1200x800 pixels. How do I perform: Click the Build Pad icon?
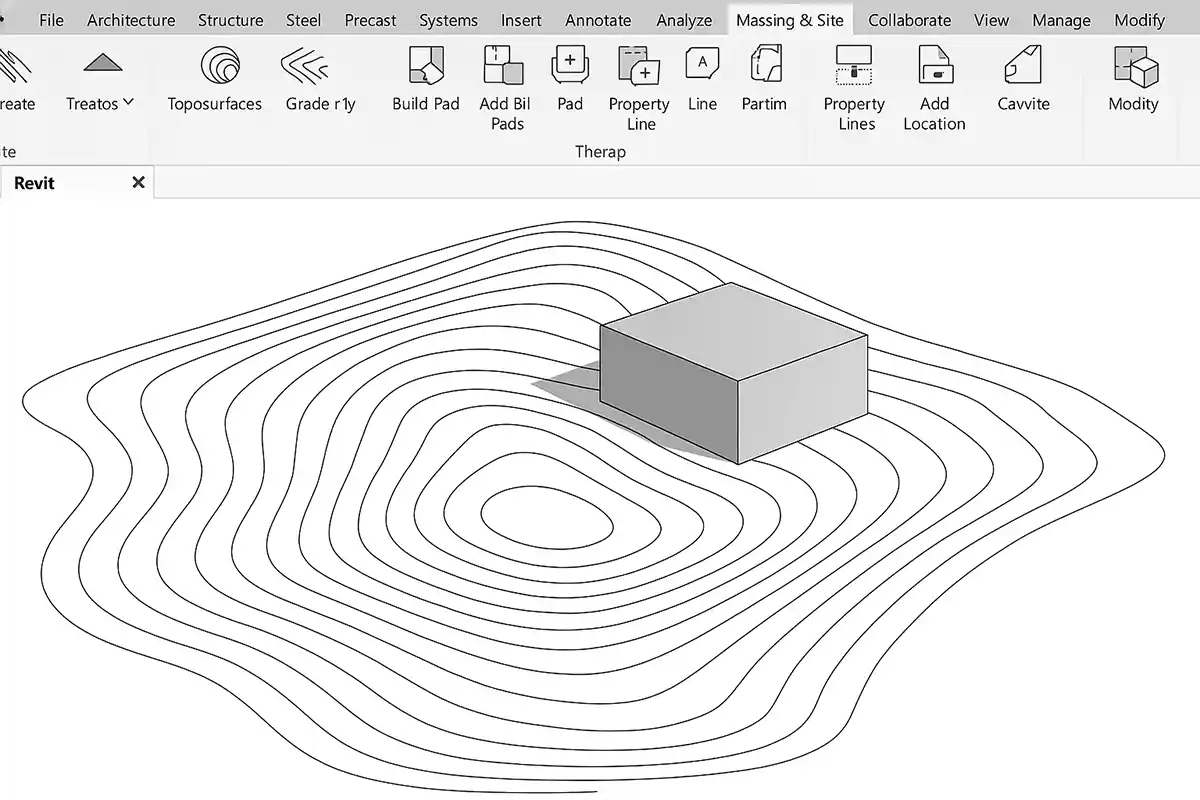tap(426, 67)
